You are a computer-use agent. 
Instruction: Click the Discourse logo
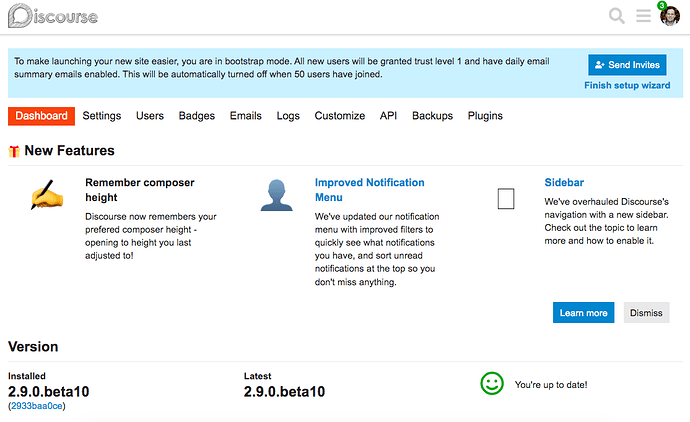click(x=53, y=16)
